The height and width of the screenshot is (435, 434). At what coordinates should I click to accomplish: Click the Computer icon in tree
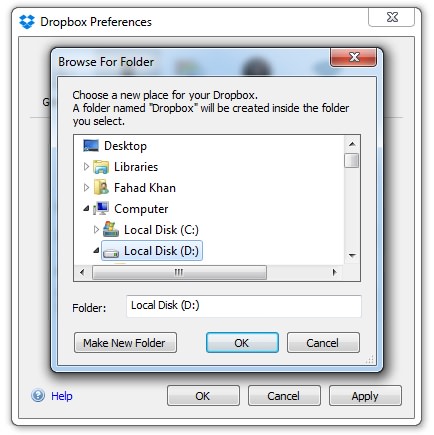point(101,209)
